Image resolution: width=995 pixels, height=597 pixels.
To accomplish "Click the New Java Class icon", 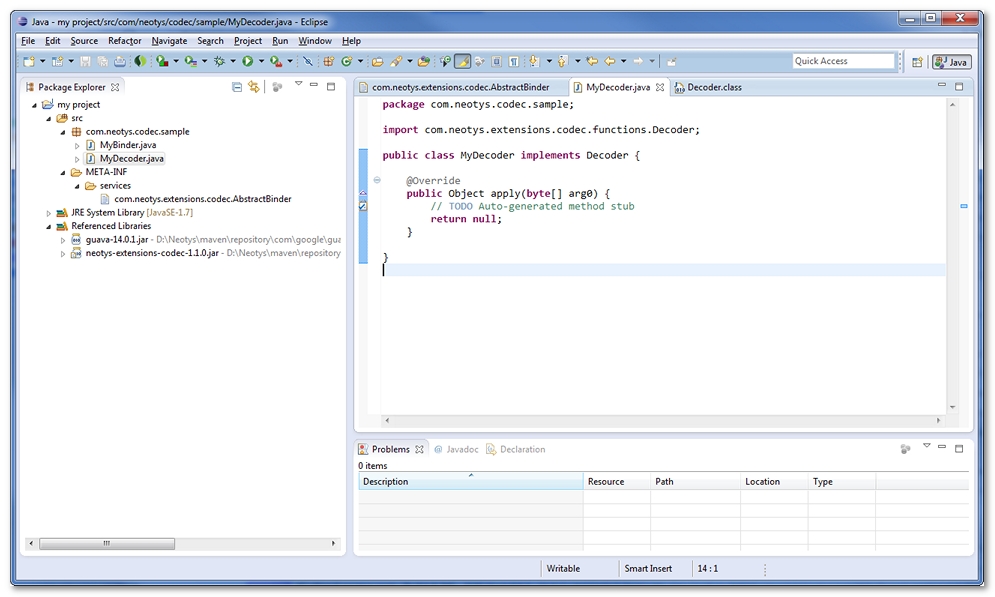I will [347, 62].
